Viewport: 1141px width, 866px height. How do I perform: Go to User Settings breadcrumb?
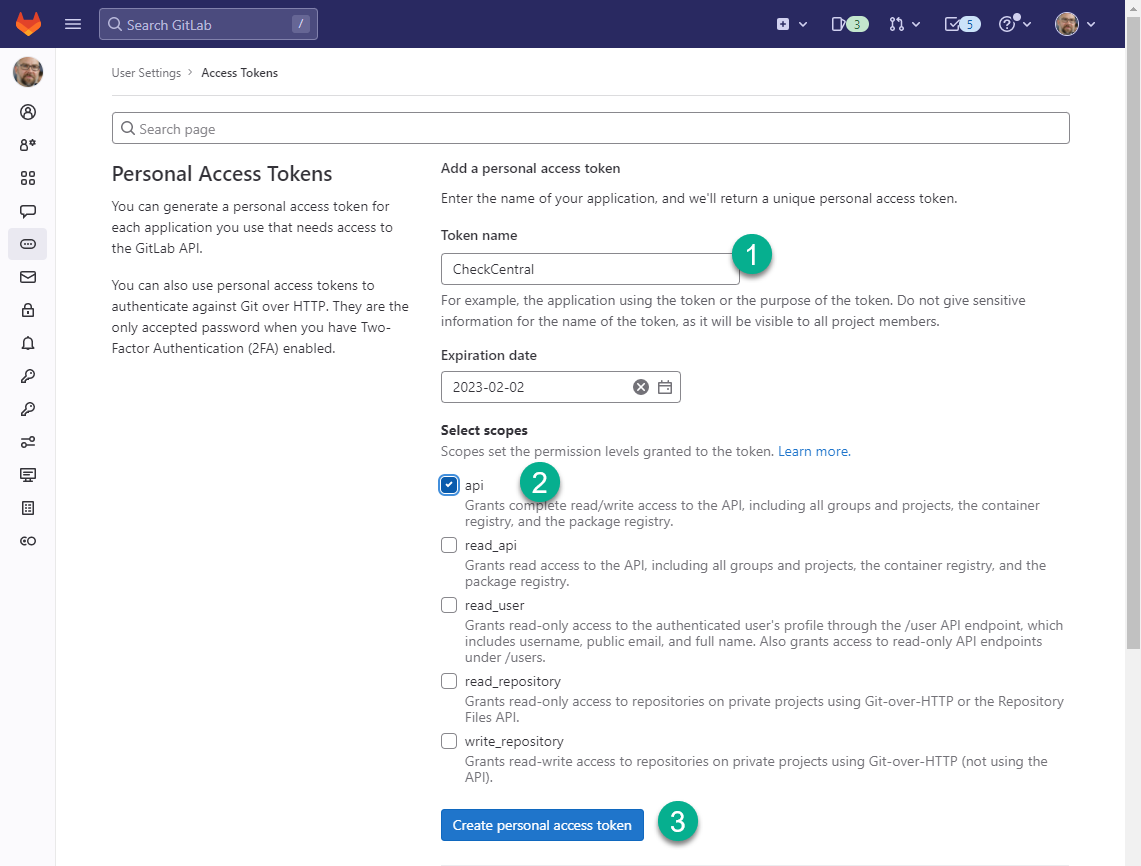pyautogui.click(x=146, y=73)
